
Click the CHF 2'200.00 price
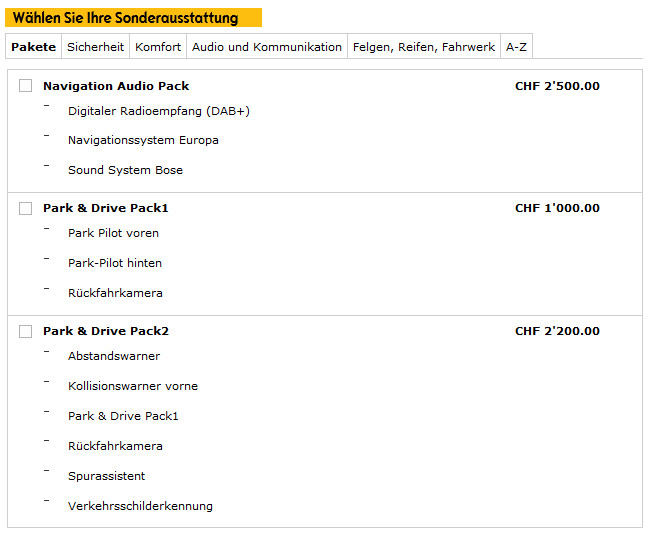pos(557,331)
